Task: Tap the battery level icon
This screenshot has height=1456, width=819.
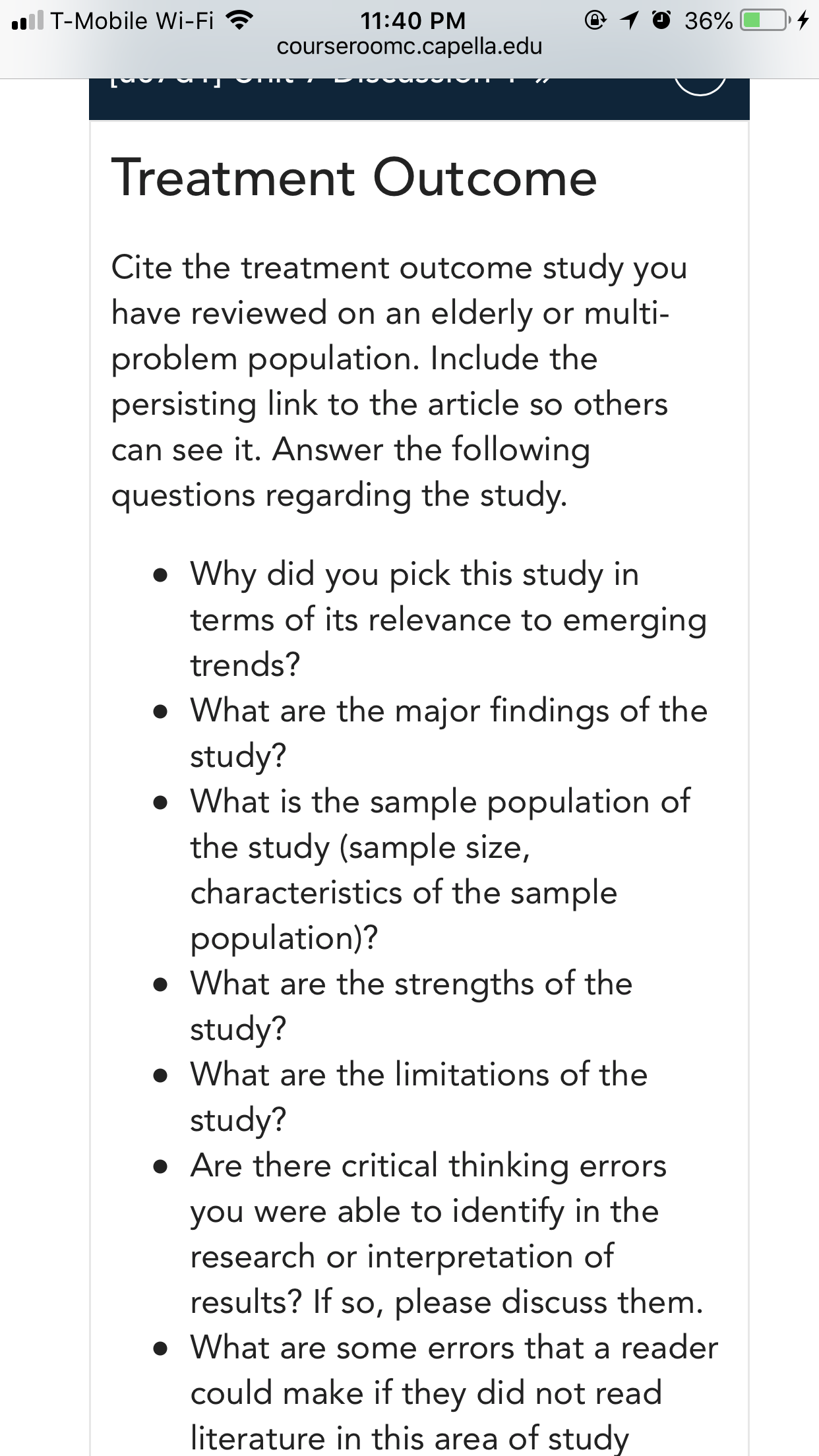Action: click(x=765, y=21)
